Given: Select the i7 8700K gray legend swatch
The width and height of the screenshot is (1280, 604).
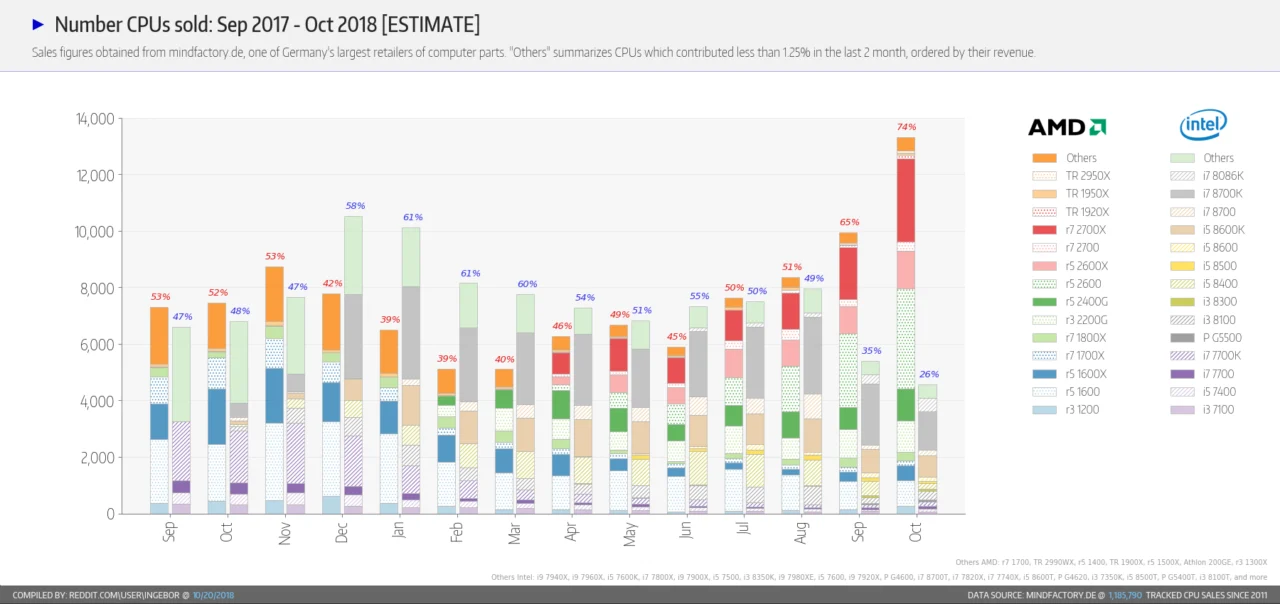Looking at the screenshot, I should [x=1182, y=194].
